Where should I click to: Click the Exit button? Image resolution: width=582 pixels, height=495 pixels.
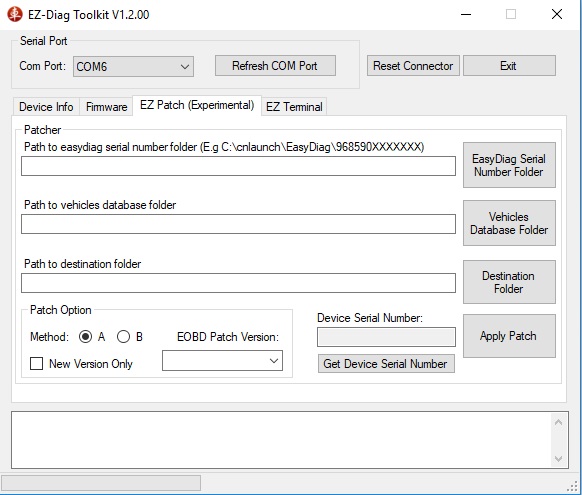pyautogui.click(x=509, y=66)
